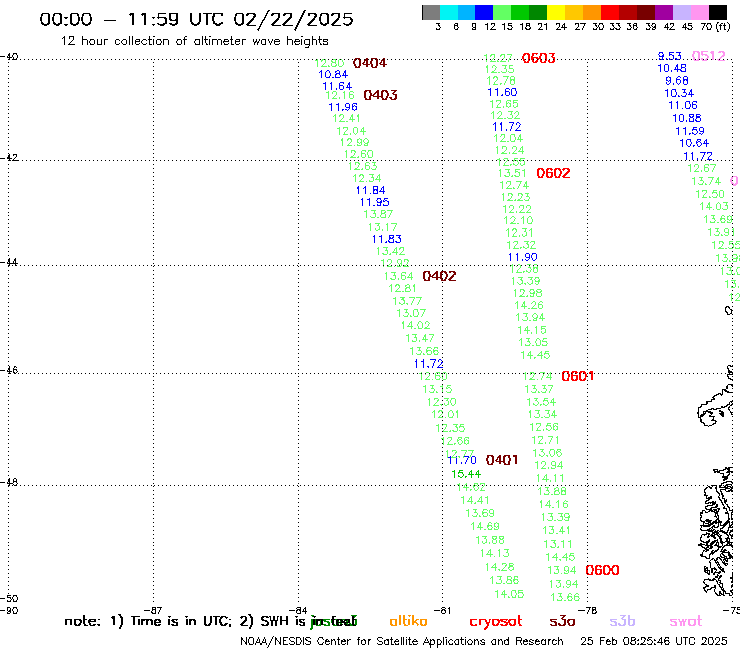Select the 11.06 wave height value
The height and width of the screenshot is (650, 740).
tap(683, 105)
